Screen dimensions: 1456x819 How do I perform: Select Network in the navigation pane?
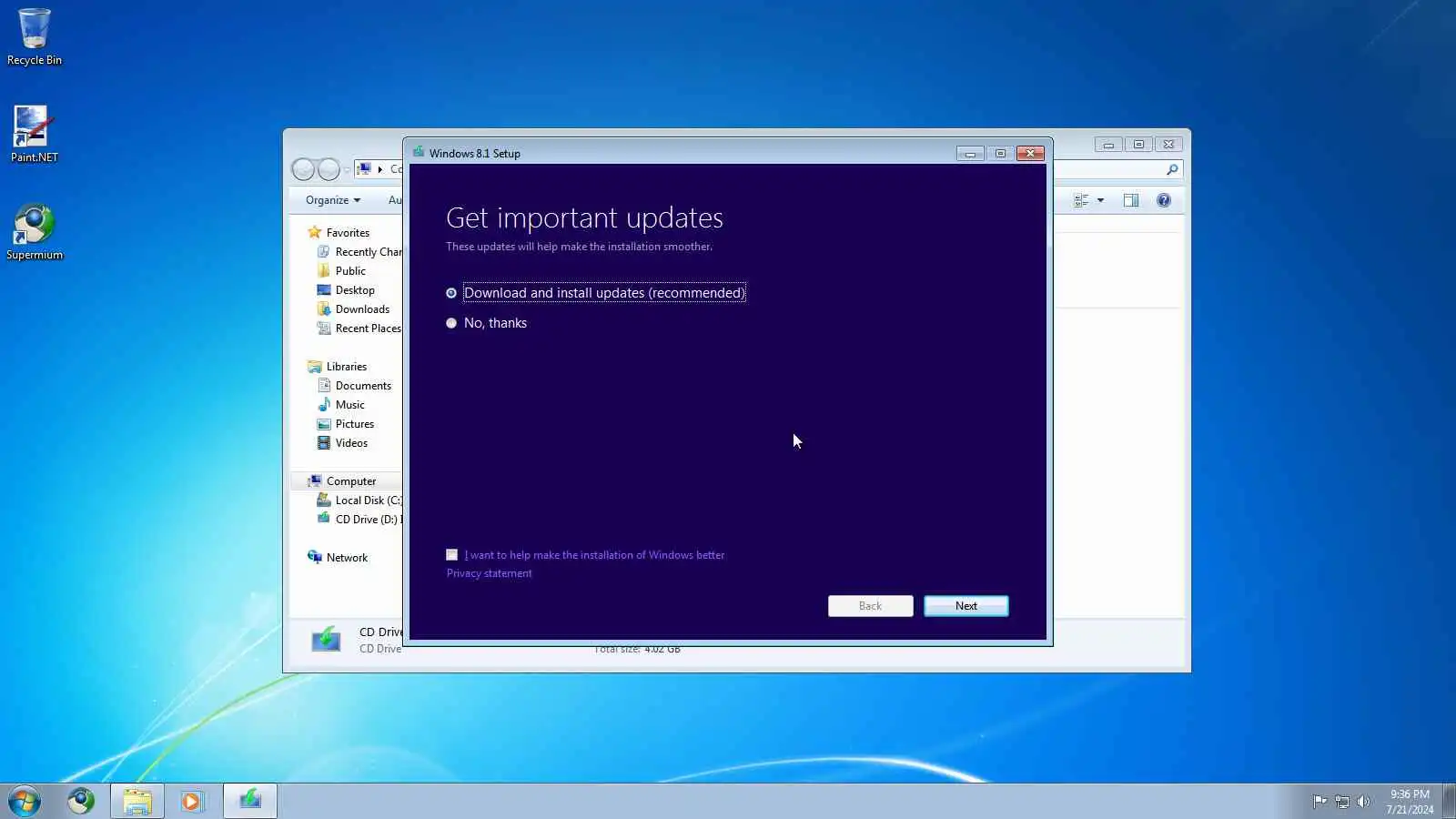(x=347, y=558)
